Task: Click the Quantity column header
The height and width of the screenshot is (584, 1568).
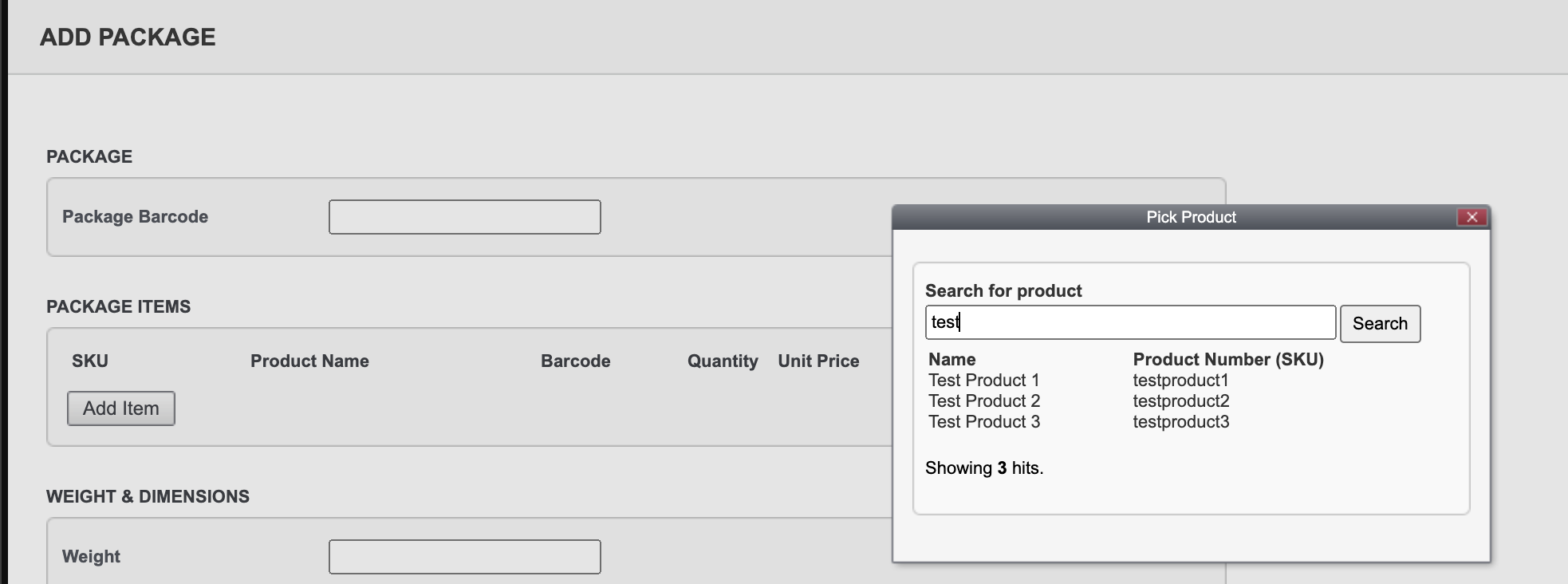Action: 723,361
